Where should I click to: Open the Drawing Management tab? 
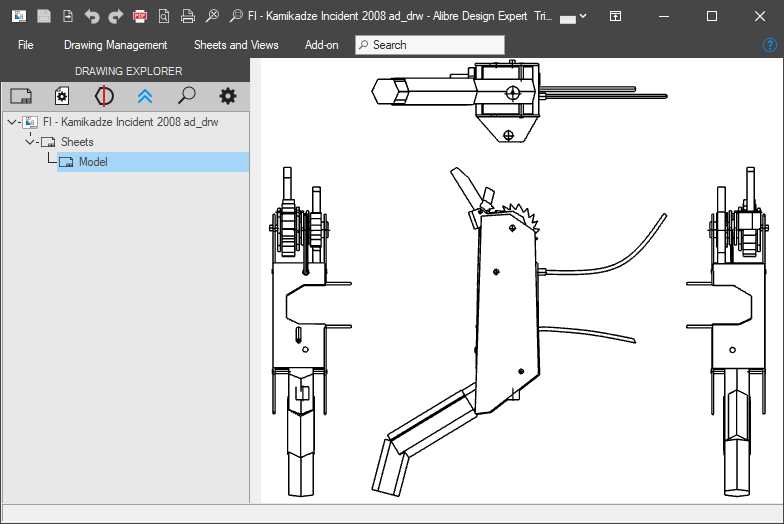tap(115, 45)
